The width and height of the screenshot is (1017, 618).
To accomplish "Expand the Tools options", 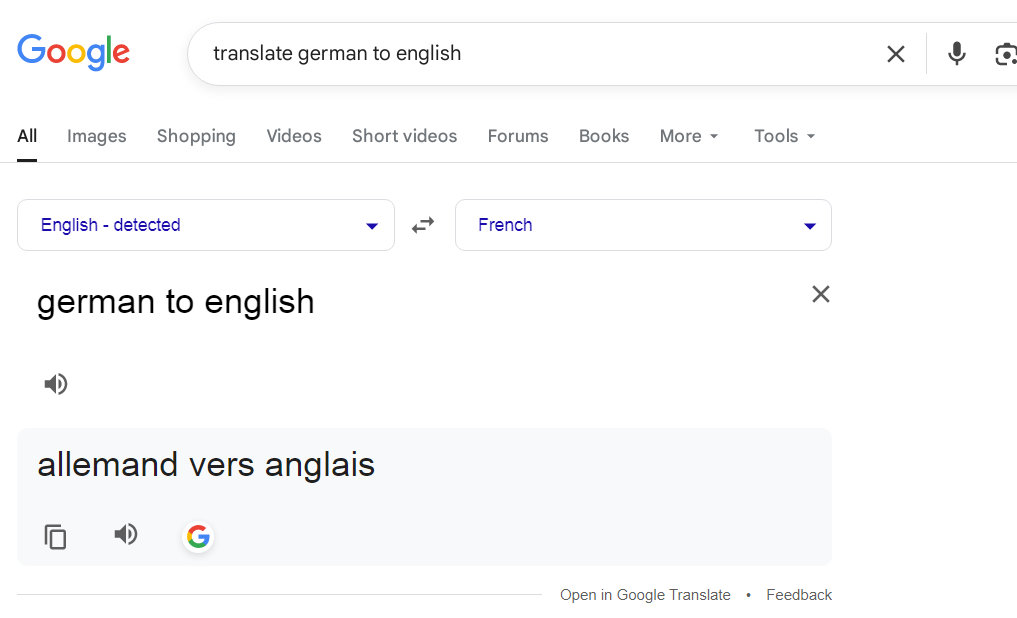I will coord(785,136).
